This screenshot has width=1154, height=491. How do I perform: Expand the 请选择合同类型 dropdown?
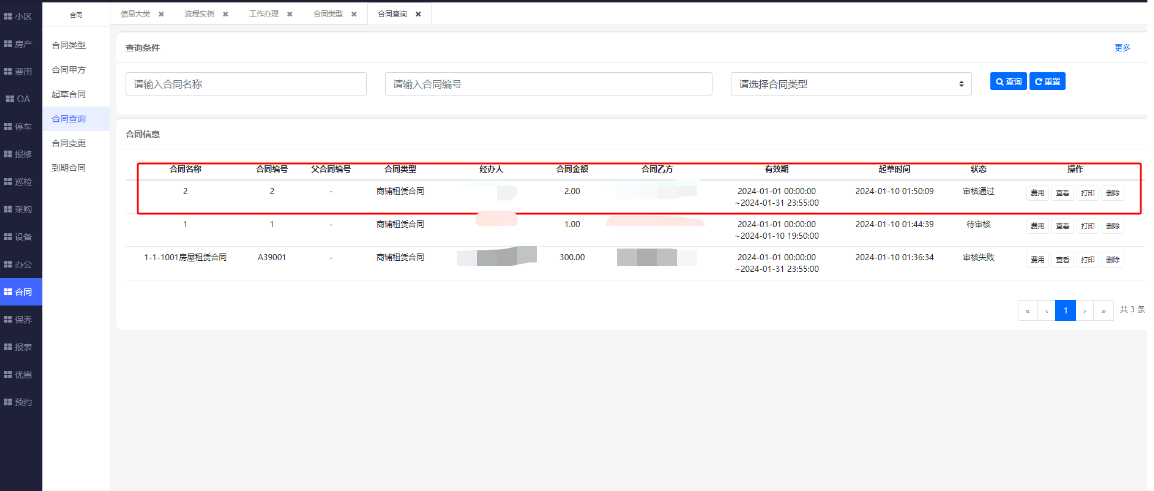tap(851, 84)
